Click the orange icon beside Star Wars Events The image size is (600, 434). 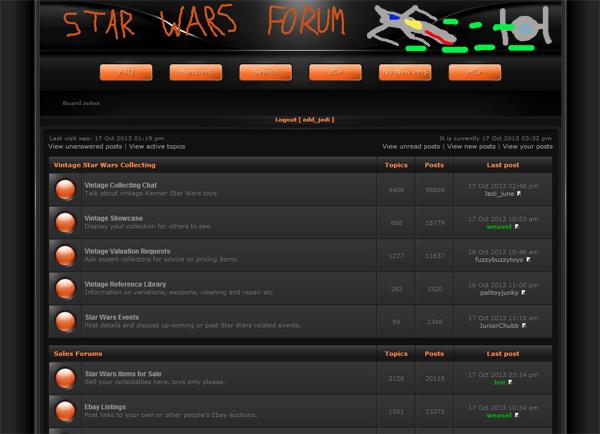tap(65, 321)
